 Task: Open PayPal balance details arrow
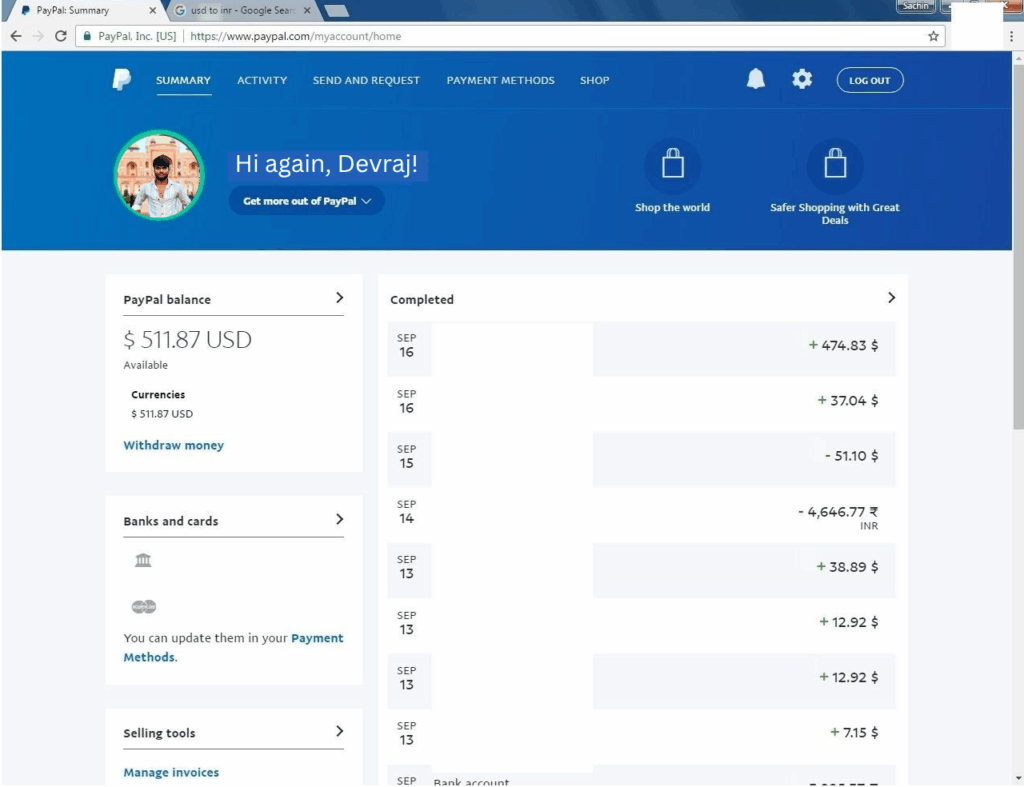click(339, 298)
